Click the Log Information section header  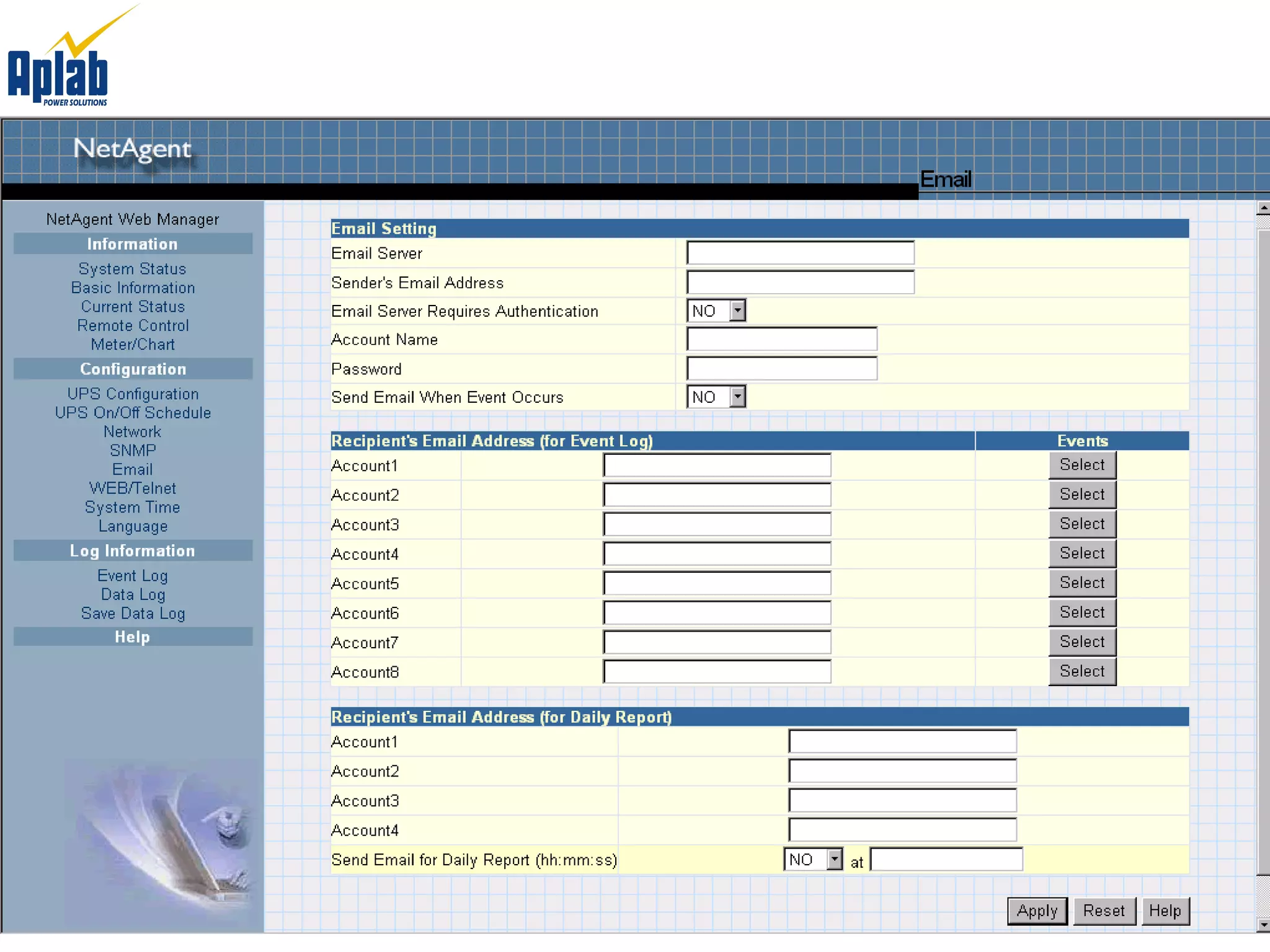(133, 551)
